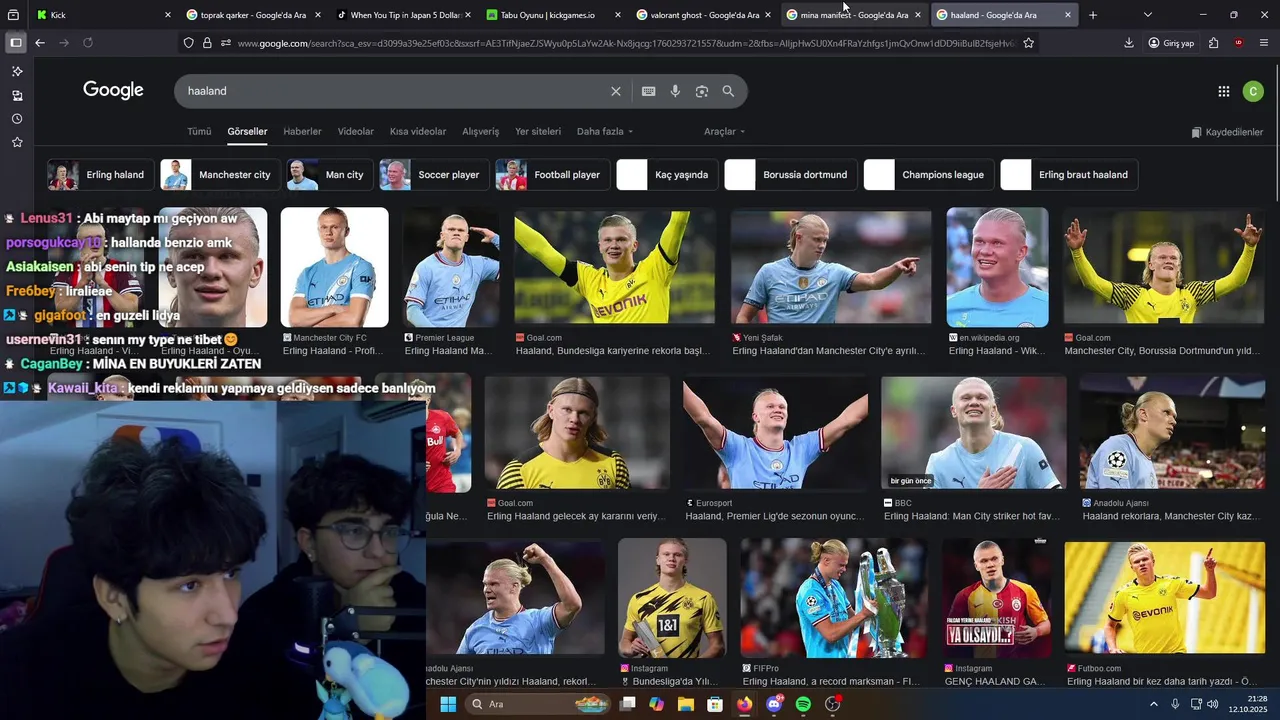
Task: Search by image with the Google Lens icon
Action: coord(702,91)
